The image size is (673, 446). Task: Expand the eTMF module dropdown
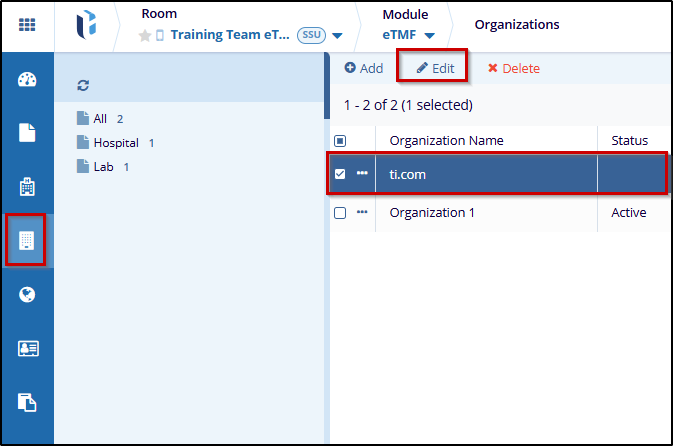coord(429,36)
